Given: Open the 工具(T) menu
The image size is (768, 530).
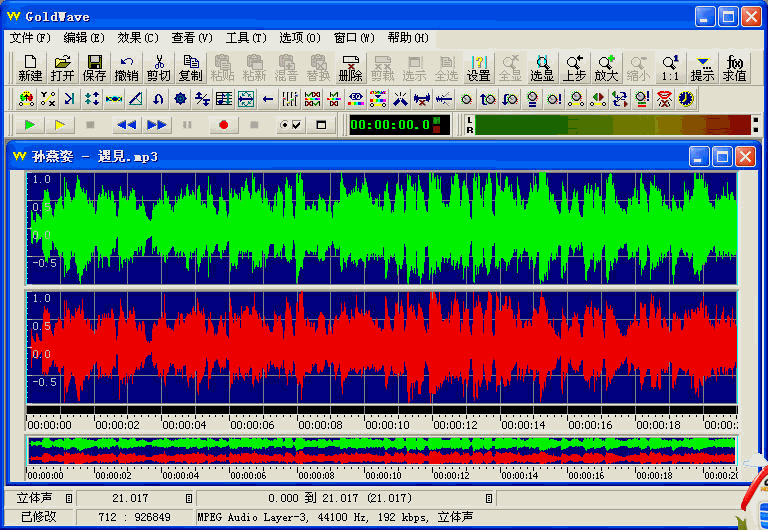Looking at the screenshot, I should pos(246,38).
